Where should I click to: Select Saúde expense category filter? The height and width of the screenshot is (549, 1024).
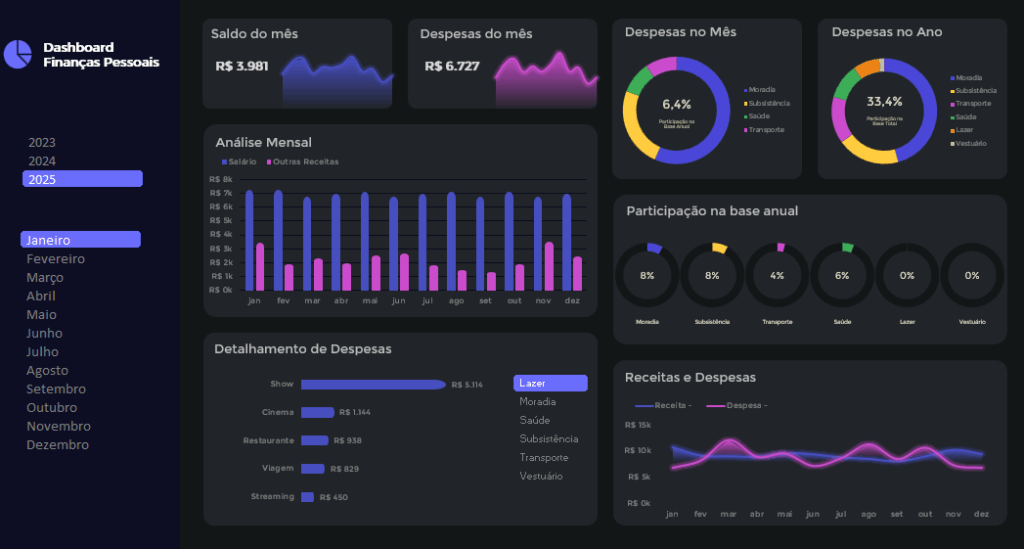pyautogui.click(x=534, y=420)
